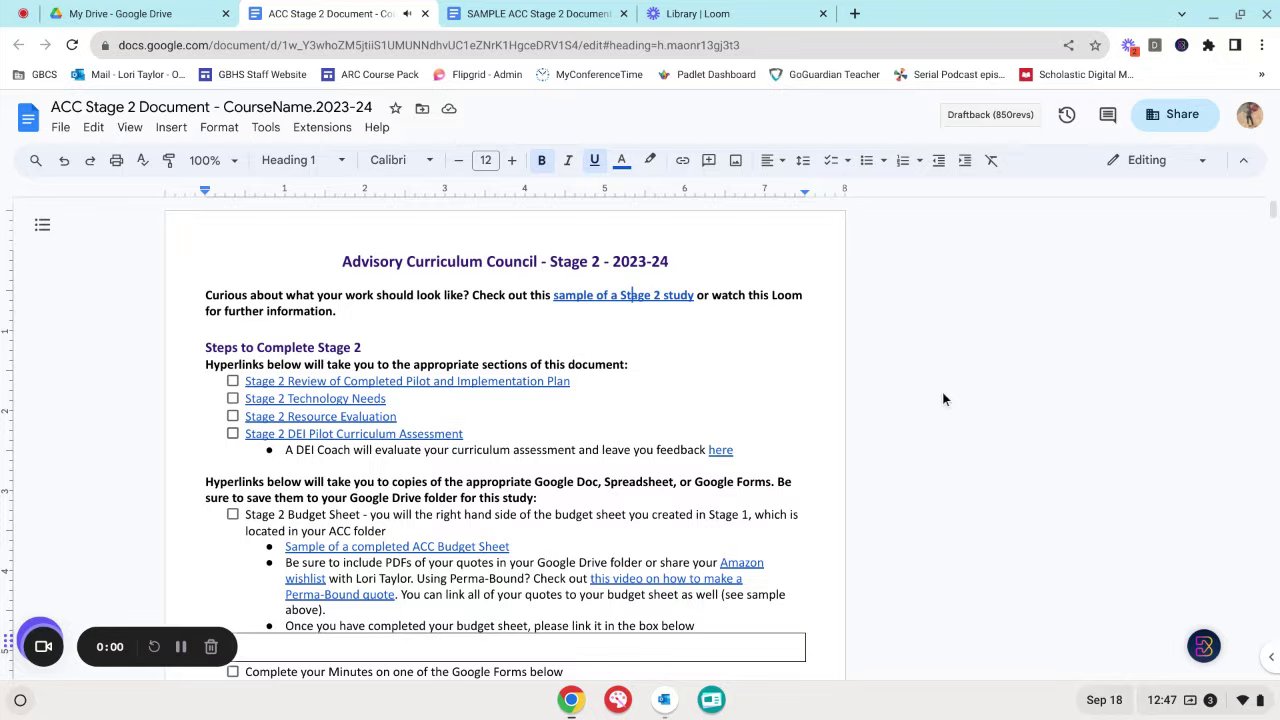
Task: Print the document
Action: point(116,160)
